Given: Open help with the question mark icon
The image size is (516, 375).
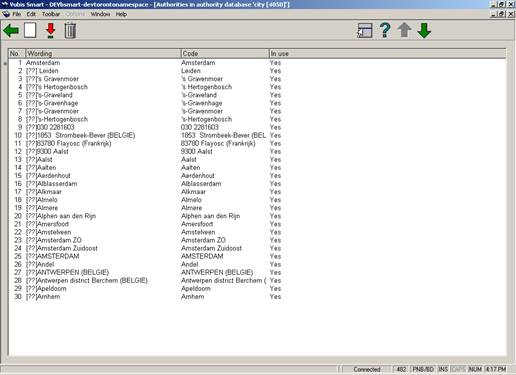Looking at the screenshot, I should click(x=385, y=30).
